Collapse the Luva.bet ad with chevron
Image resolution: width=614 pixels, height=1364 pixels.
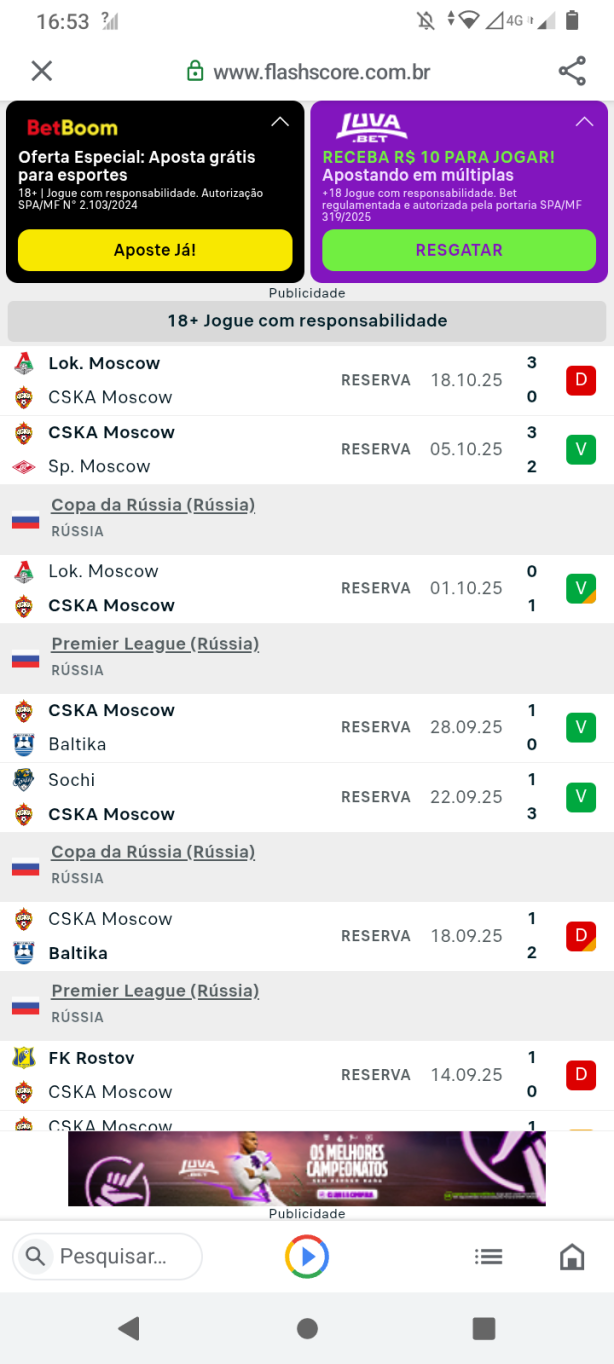pos(584,122)
